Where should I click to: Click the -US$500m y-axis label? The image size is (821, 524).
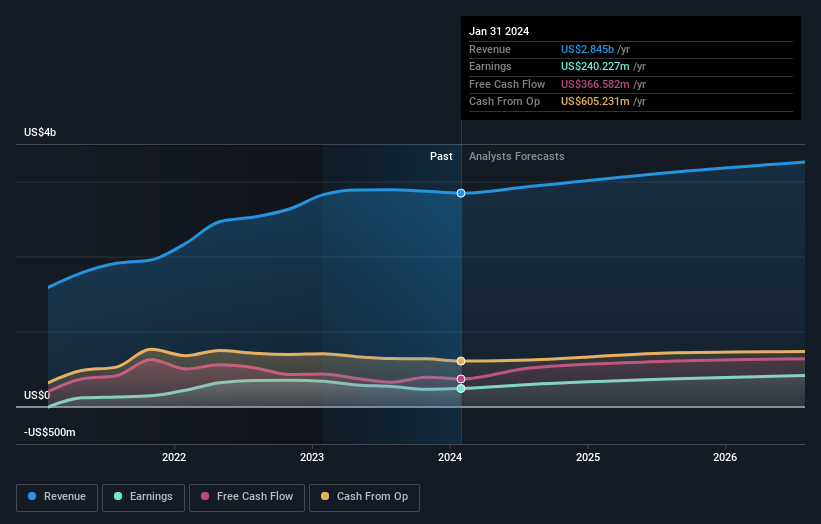[x=50, y=432]
